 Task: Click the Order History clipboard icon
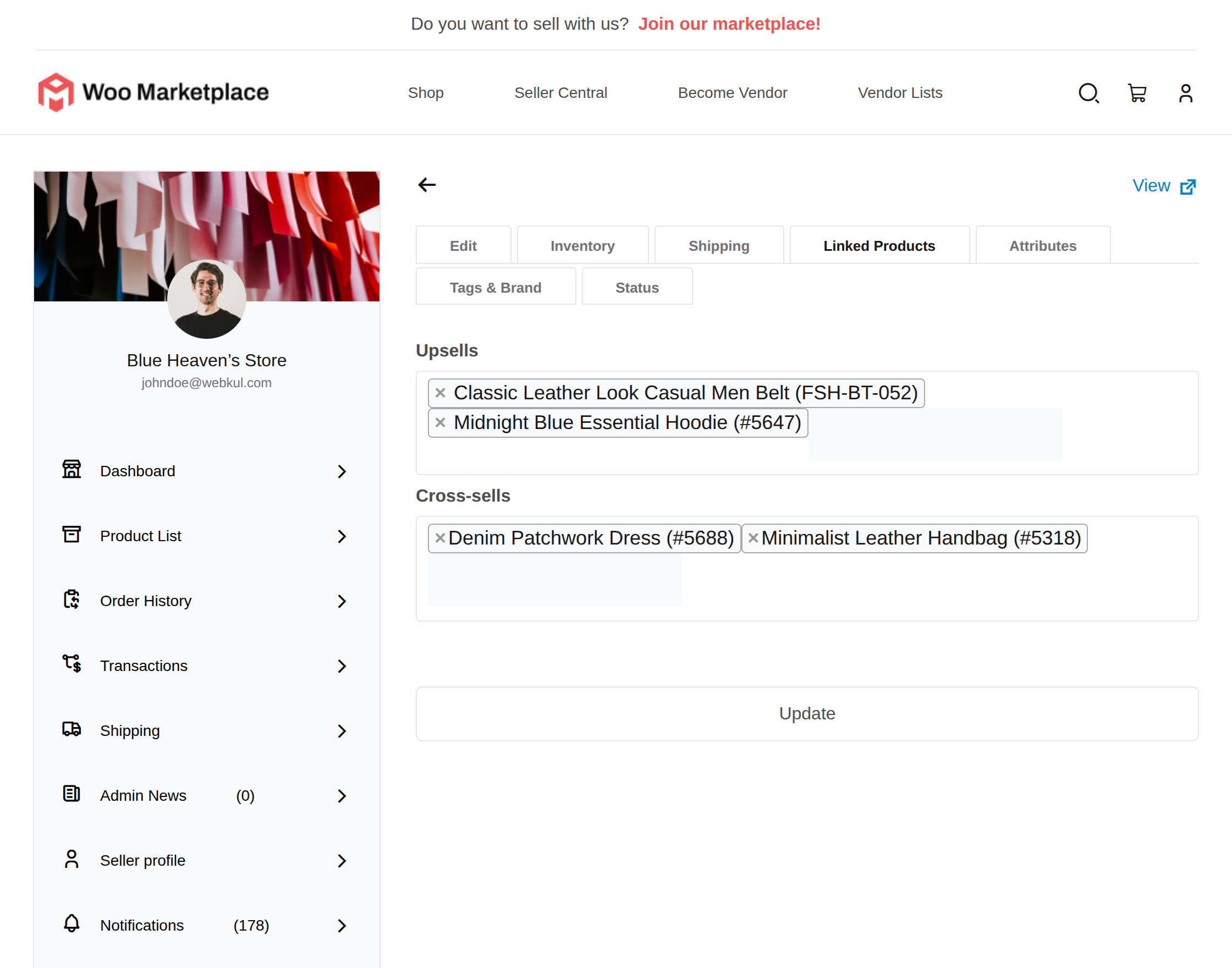click(71, 599)
